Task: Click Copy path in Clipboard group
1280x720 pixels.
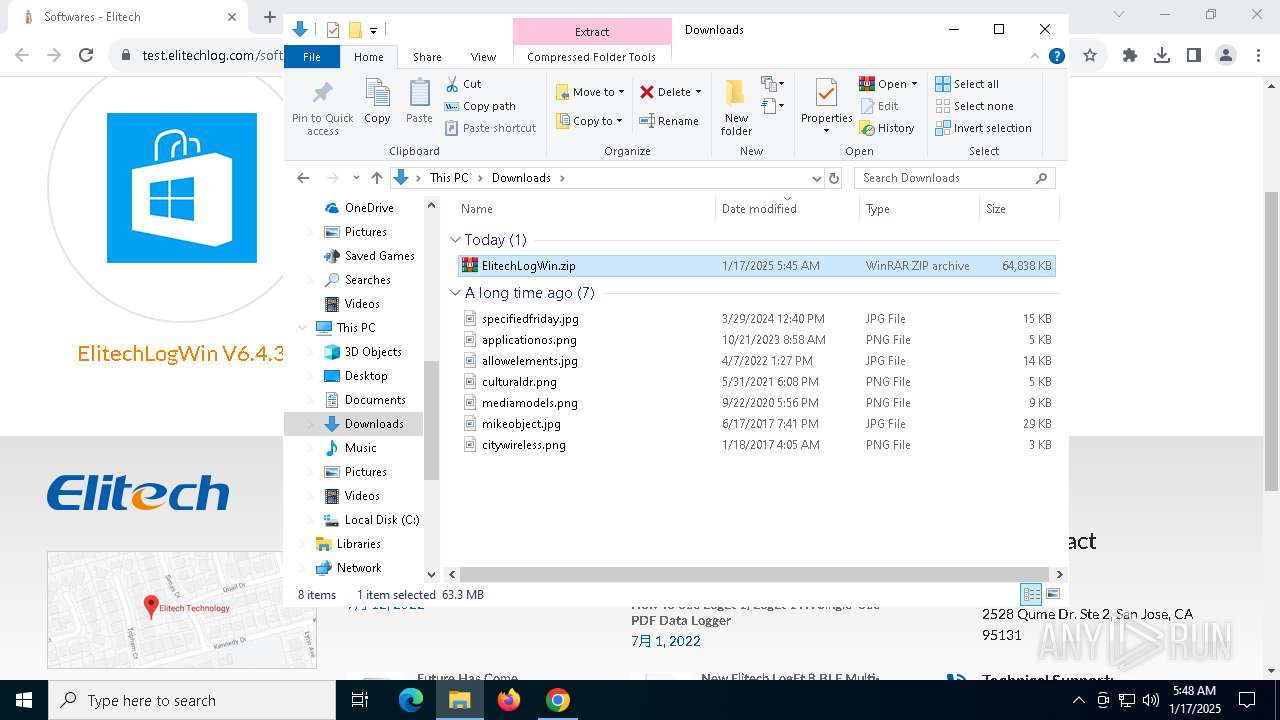Action: [480, 106]
